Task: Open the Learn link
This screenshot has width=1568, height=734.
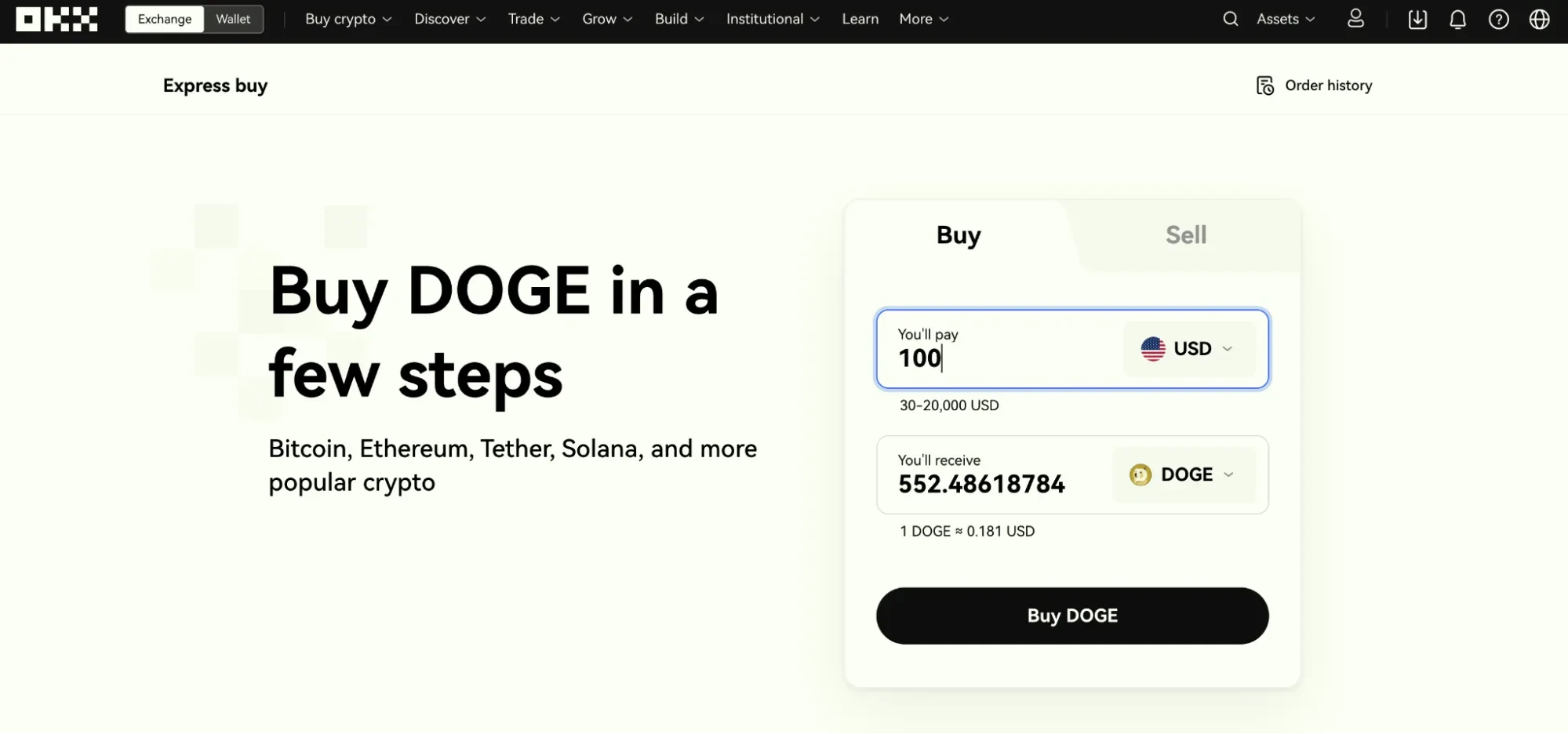Action: tap(860, 19)
